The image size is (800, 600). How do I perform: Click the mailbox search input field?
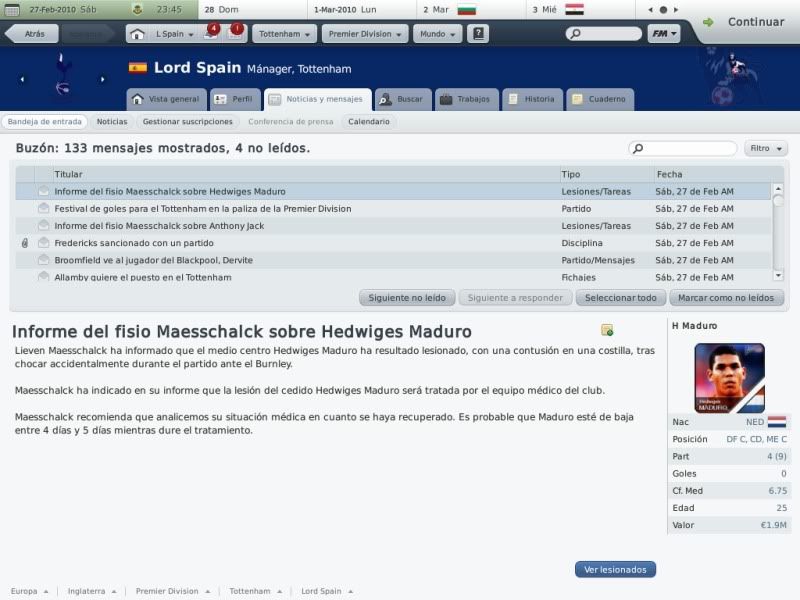683,148
